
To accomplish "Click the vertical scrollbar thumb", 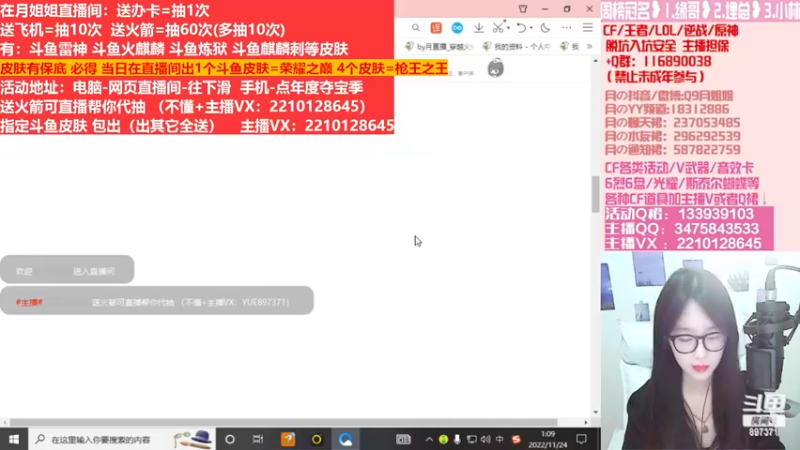I will click(x=595, y=194).
